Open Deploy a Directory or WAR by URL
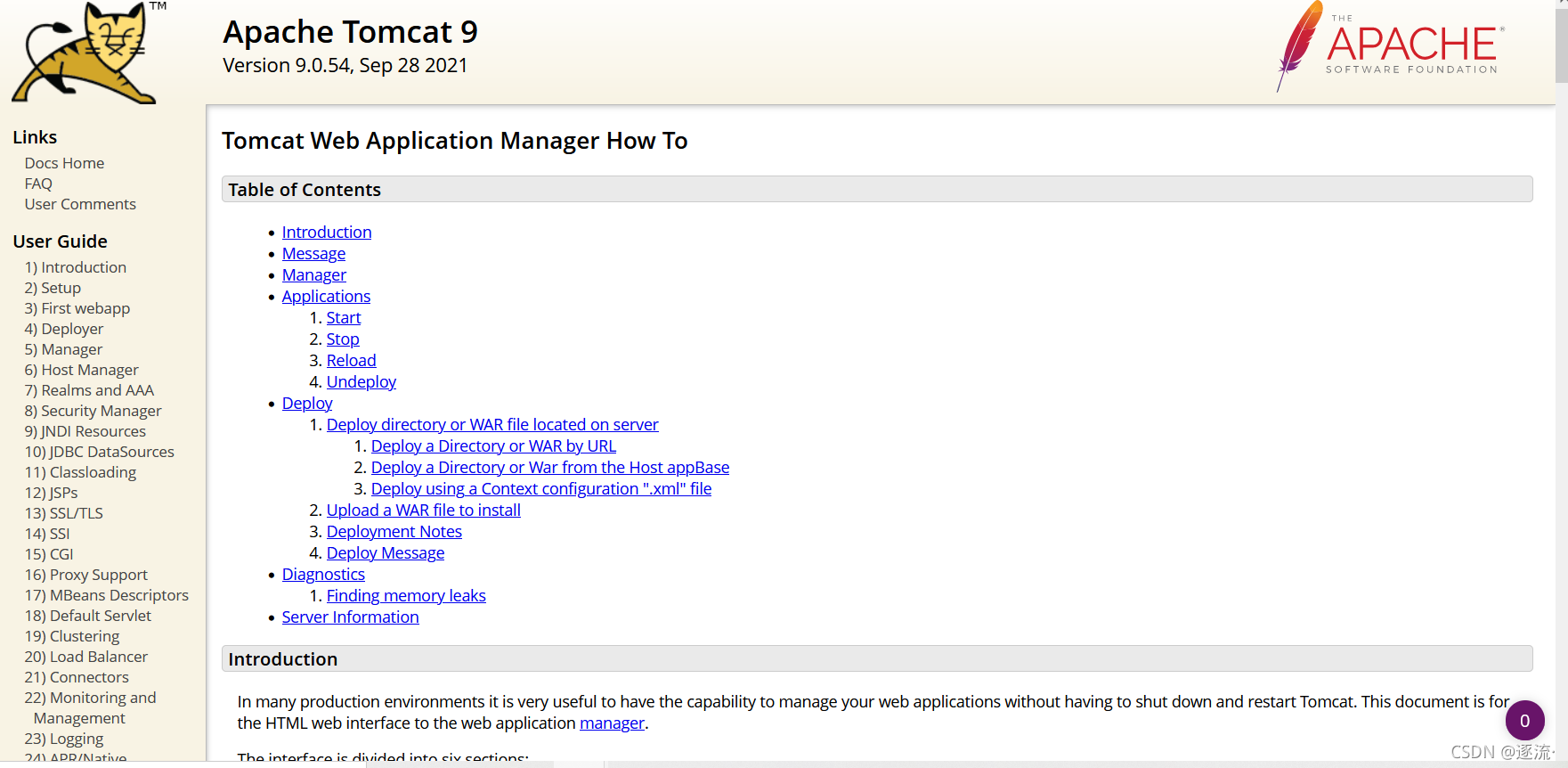The image size is (1568, 768). pos(493,446)
